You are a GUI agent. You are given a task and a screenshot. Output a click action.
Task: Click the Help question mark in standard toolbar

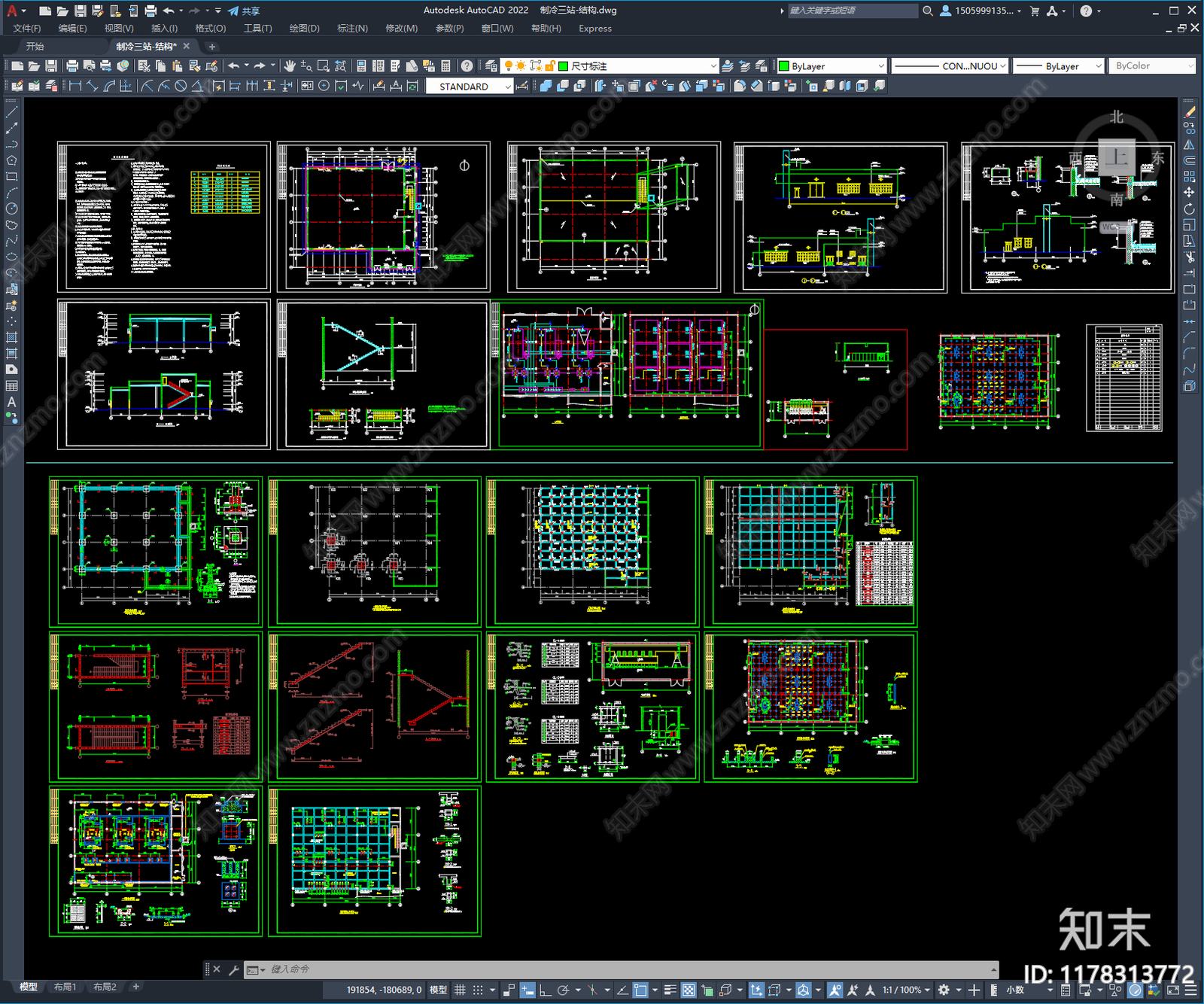click(x=467, y=66)
